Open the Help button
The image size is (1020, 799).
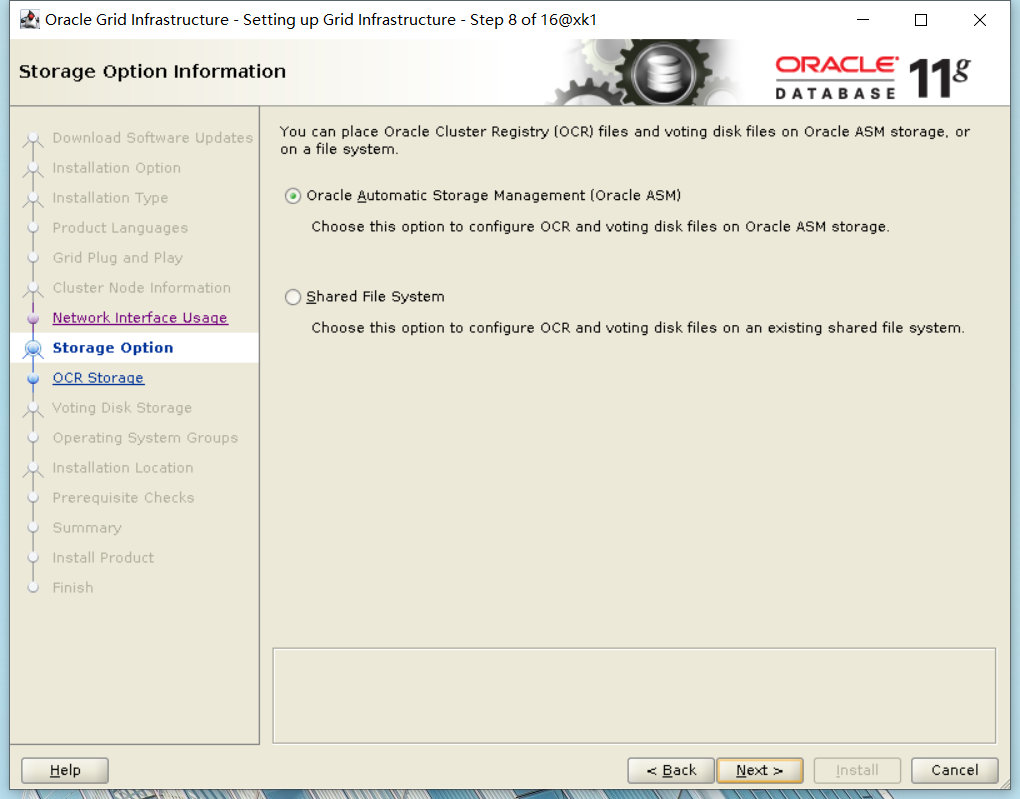65,770
